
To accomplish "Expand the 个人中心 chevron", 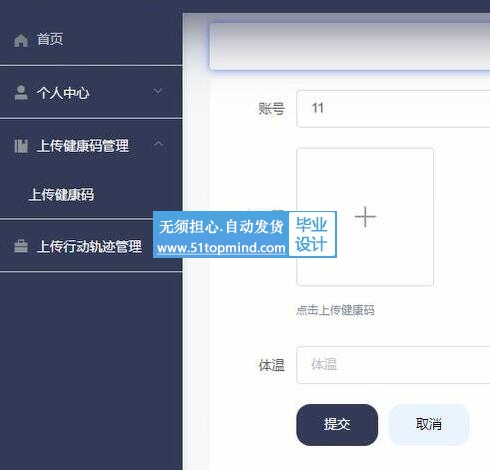I will coord(158,91).
